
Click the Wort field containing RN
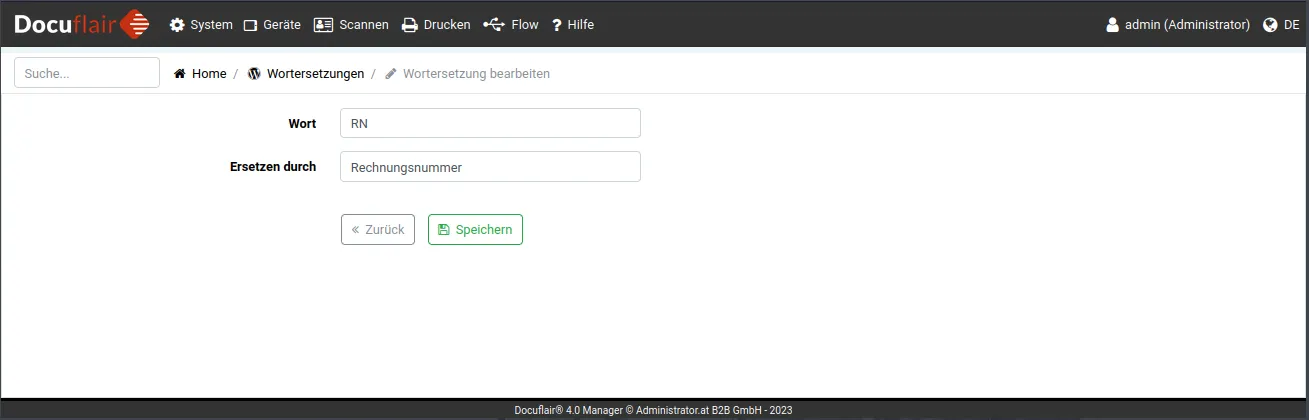[x=490, y=123]
